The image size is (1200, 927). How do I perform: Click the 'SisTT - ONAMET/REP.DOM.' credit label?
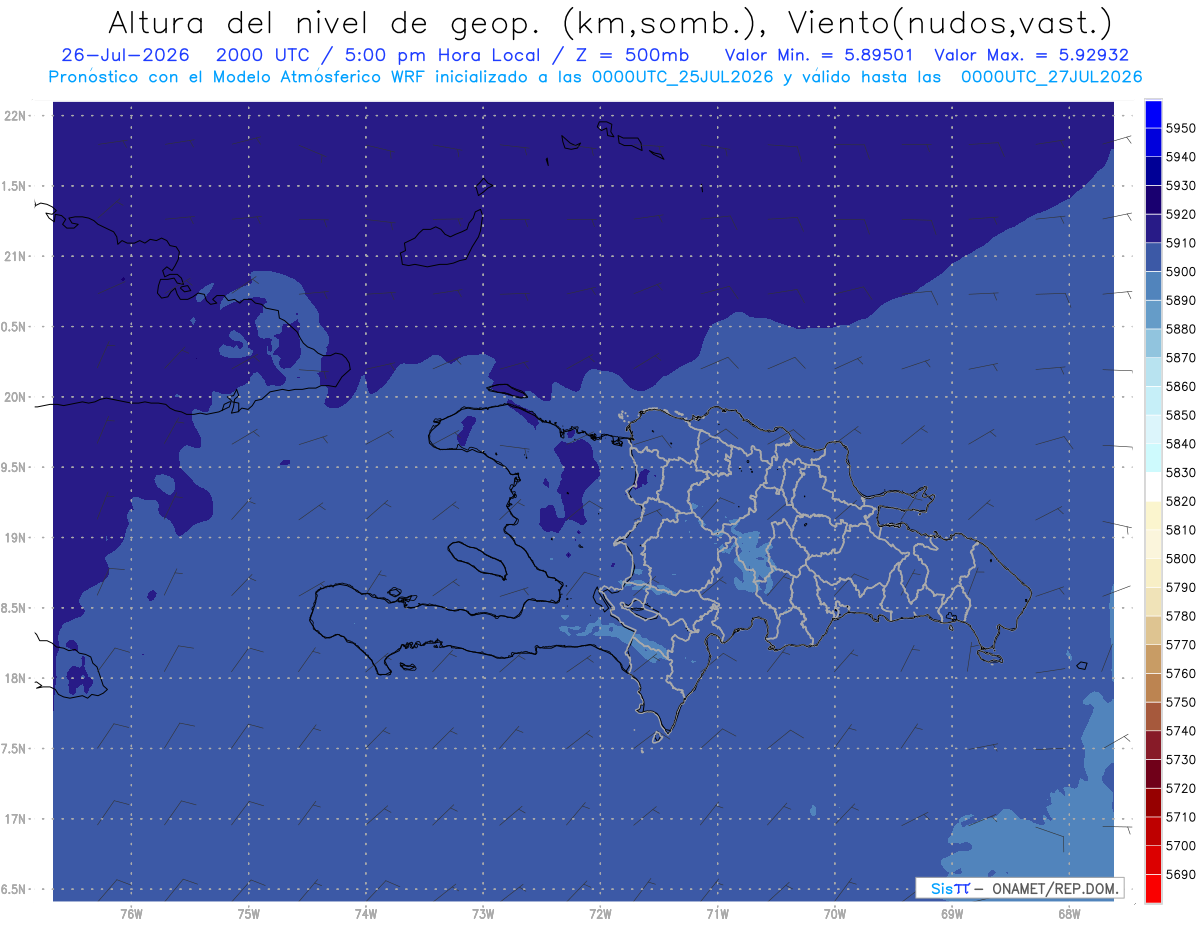pyautogui.click(x=1019, y=888)
